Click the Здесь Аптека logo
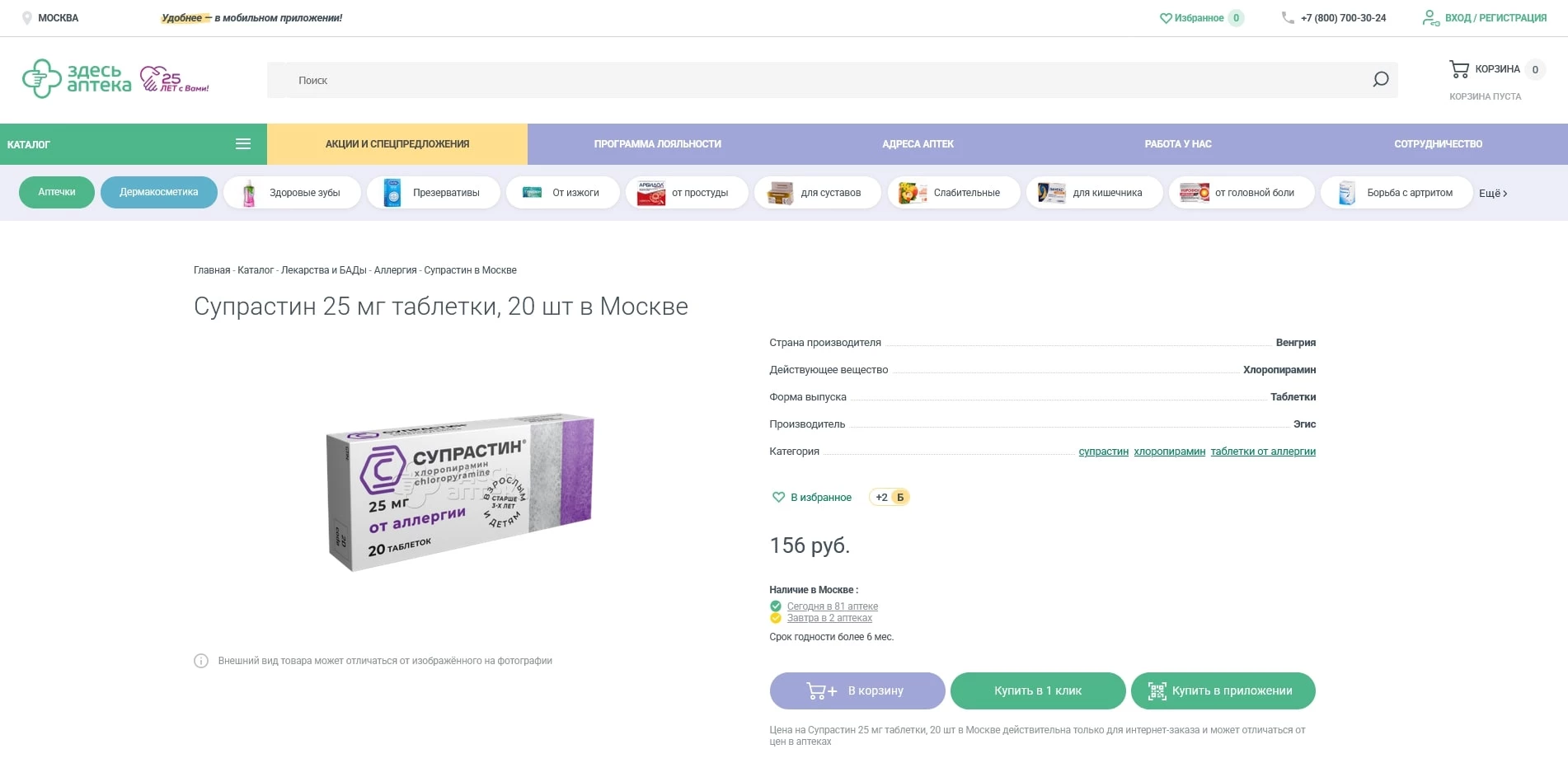 (x=77, y=79)
